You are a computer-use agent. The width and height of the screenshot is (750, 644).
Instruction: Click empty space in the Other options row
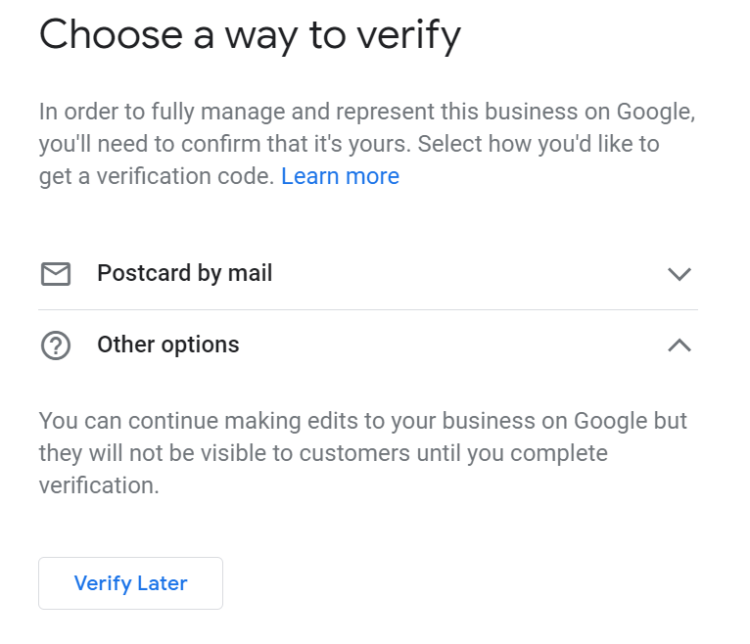click(450, 346)
